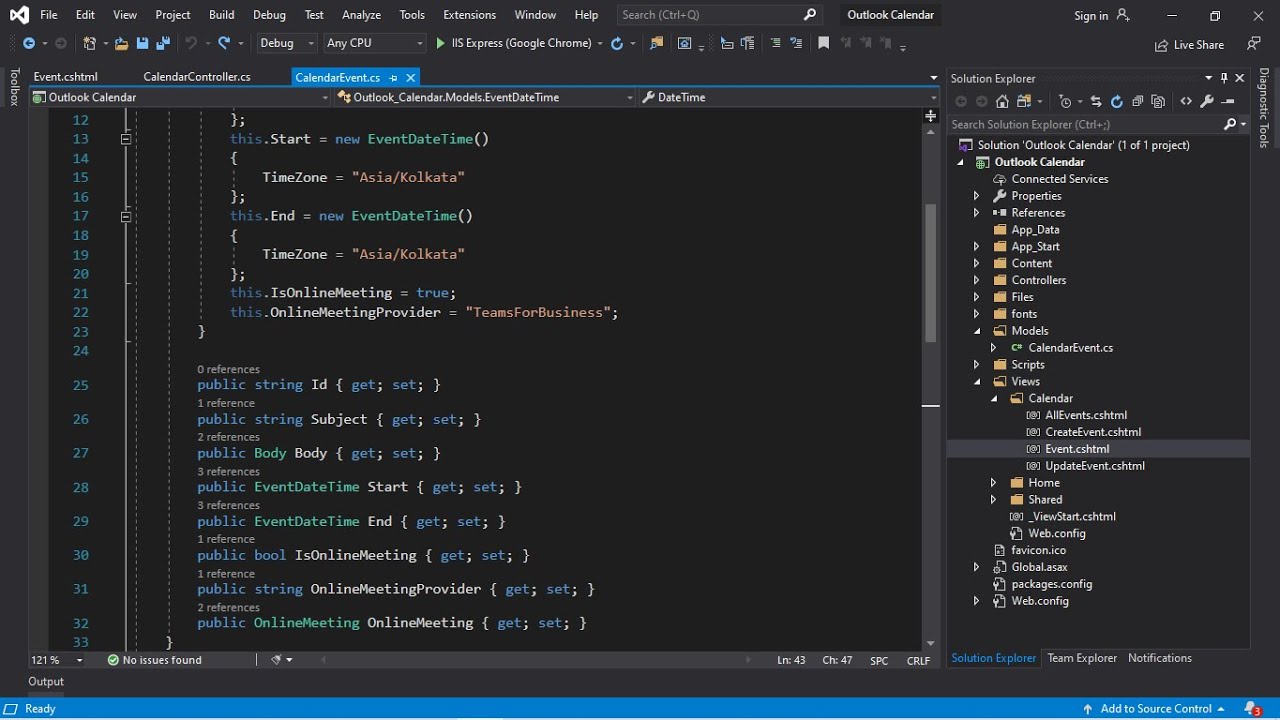
Task: Undo the last edit
Action: 190,43
